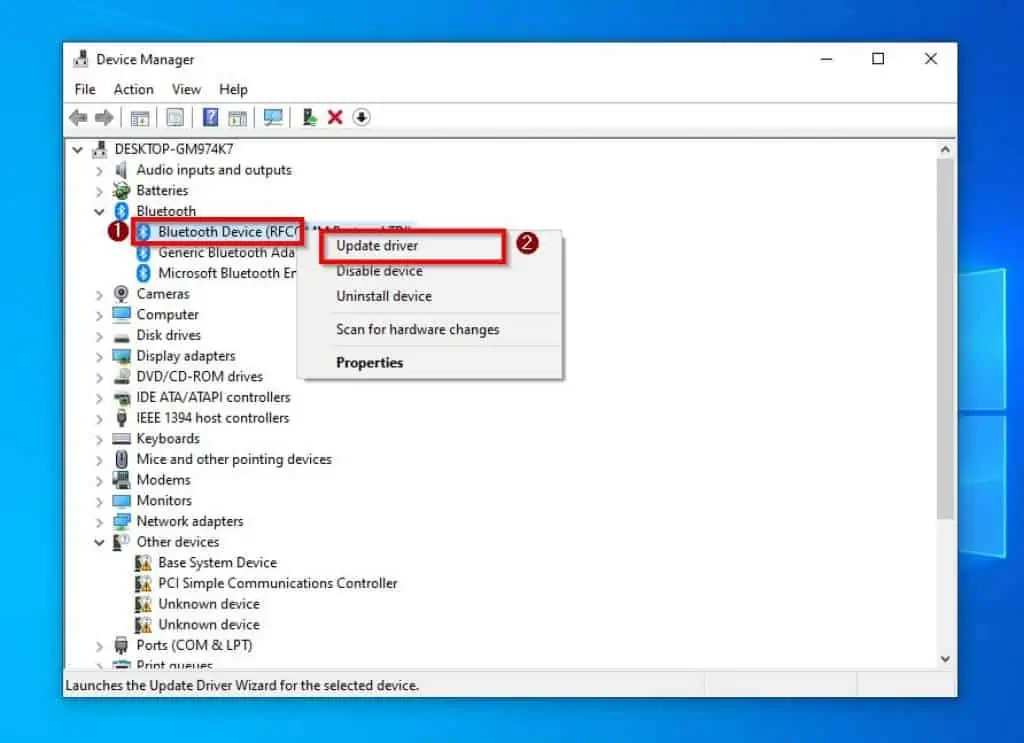The height and width of the screenshot is (743, 1024).
Task: Click the Mice and other pointing devices icon
Action: pyautogui.click(x=121, y=460)
